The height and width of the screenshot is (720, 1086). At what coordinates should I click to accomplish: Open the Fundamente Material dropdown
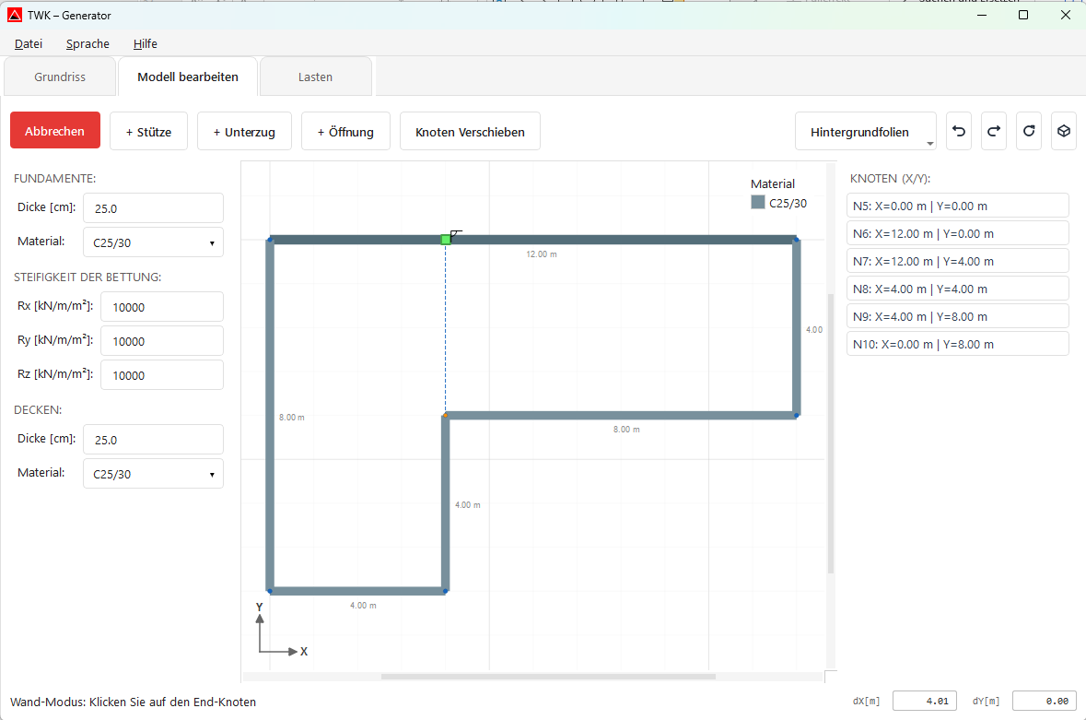tap(152, 242)
